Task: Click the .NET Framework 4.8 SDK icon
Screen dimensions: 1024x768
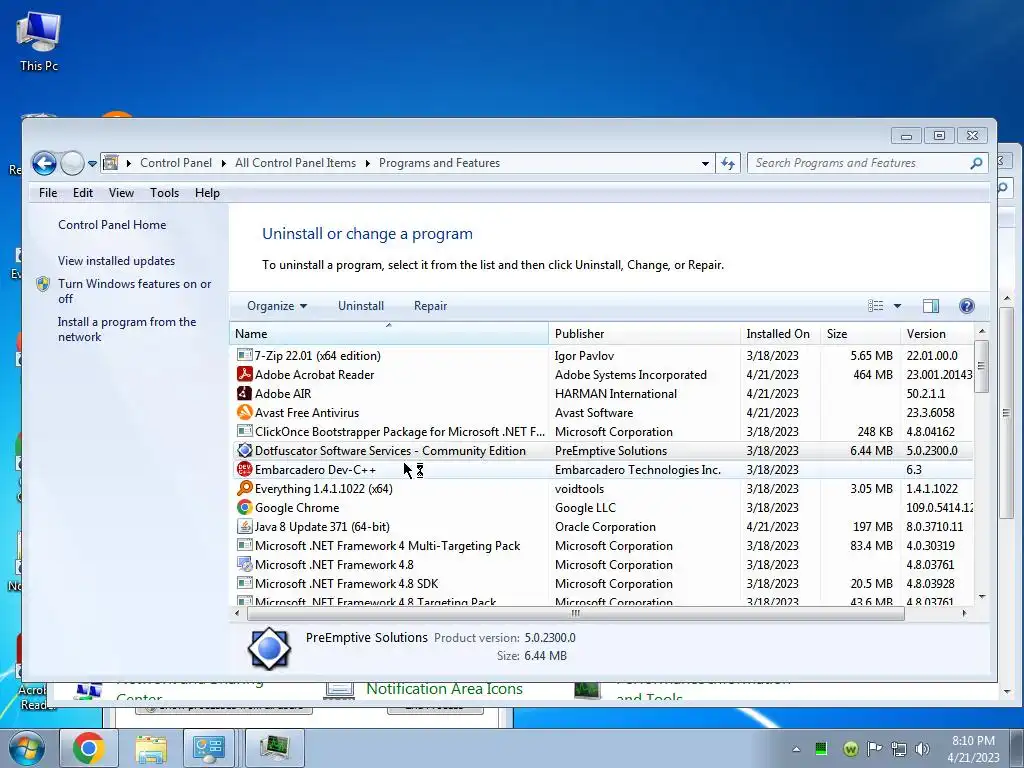Action: (244, 583)
